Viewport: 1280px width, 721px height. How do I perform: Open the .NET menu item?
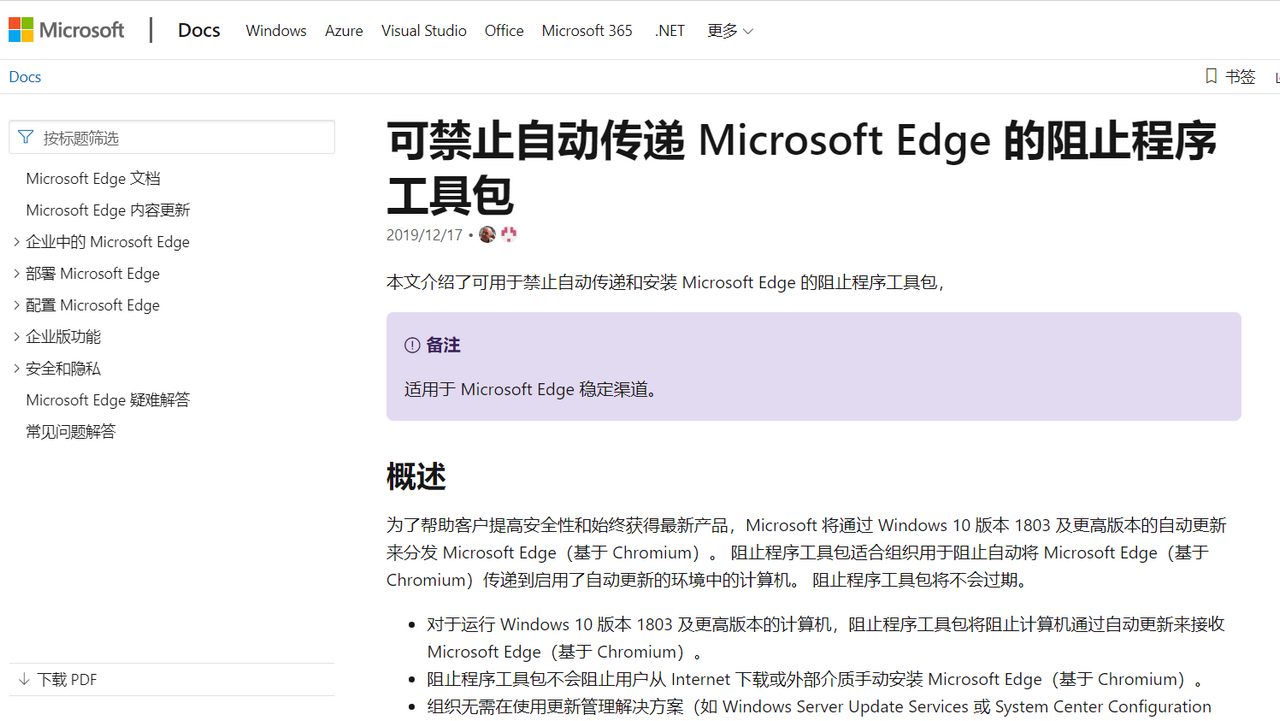tap(670, 30)
